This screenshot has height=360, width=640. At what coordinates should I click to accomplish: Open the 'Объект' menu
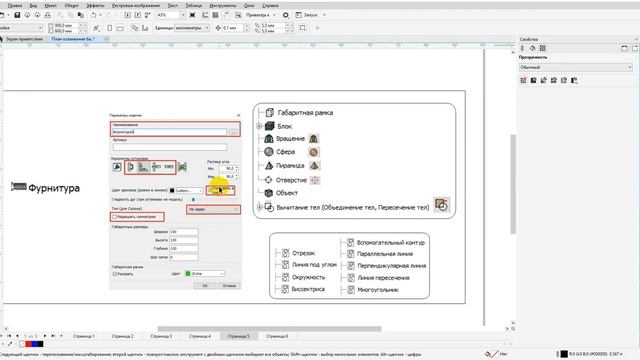tap(71, 6)
